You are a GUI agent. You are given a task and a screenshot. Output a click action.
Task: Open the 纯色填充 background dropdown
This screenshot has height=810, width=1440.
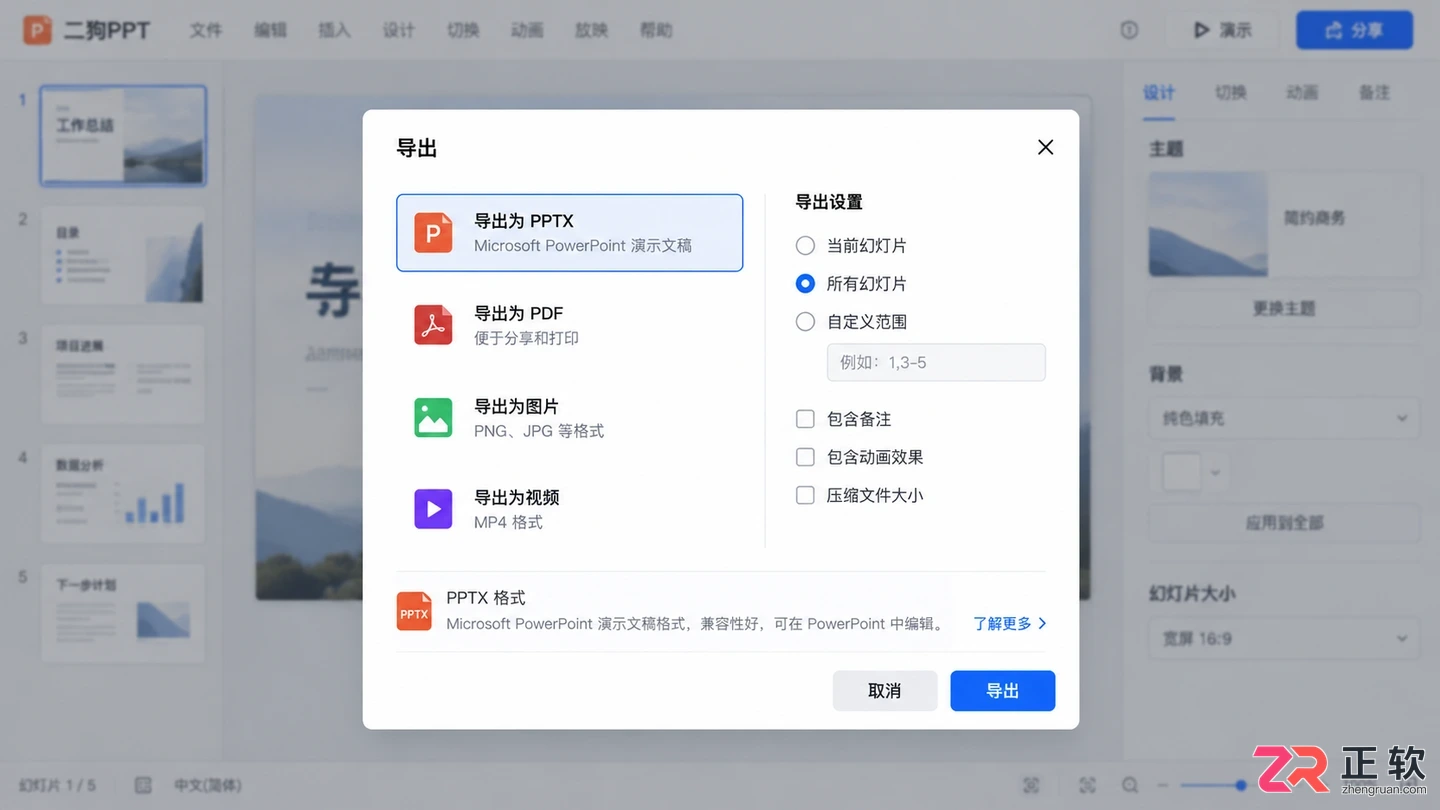(1284, 418)
